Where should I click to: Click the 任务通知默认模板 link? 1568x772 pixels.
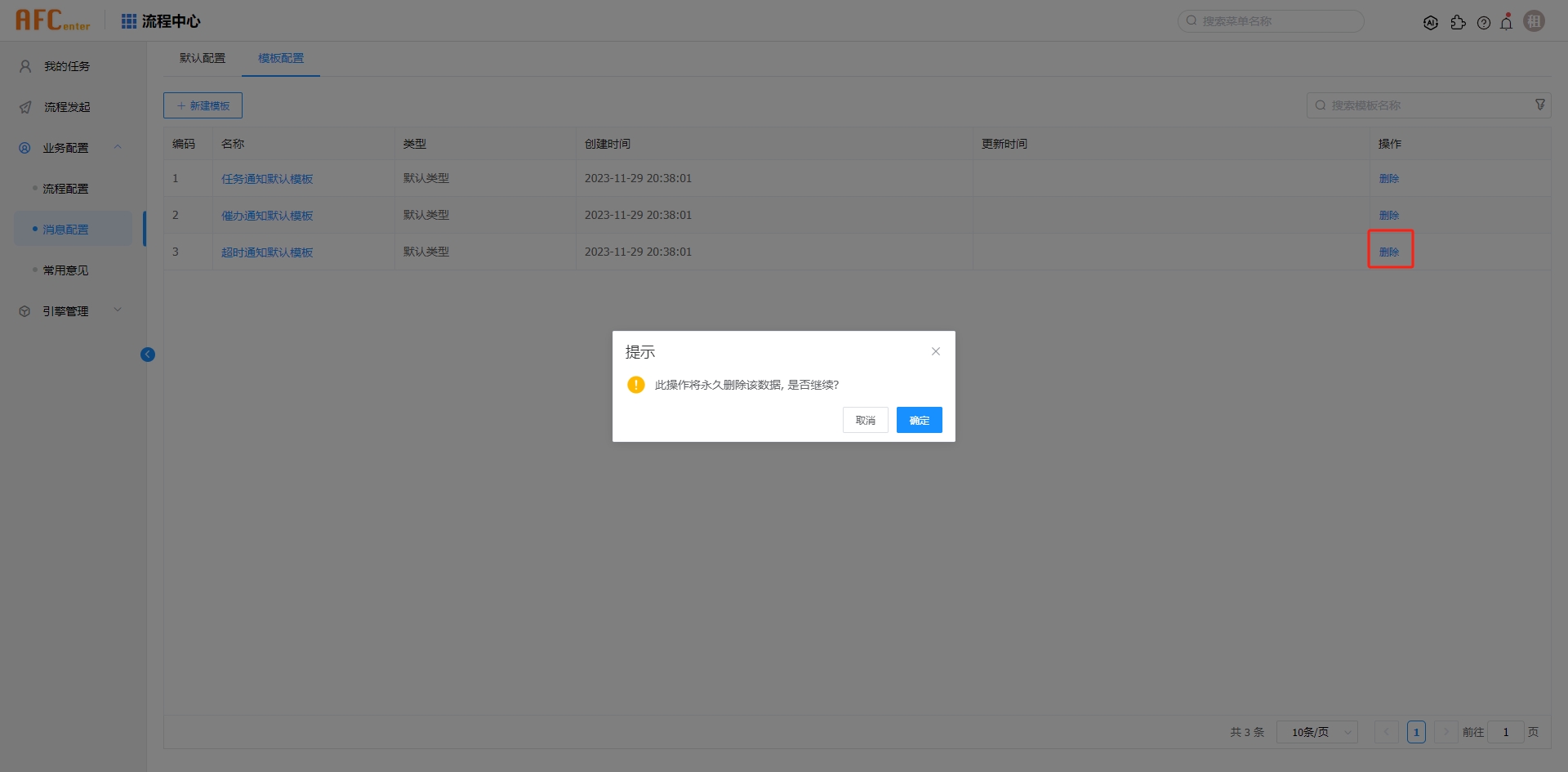[267, 179]
